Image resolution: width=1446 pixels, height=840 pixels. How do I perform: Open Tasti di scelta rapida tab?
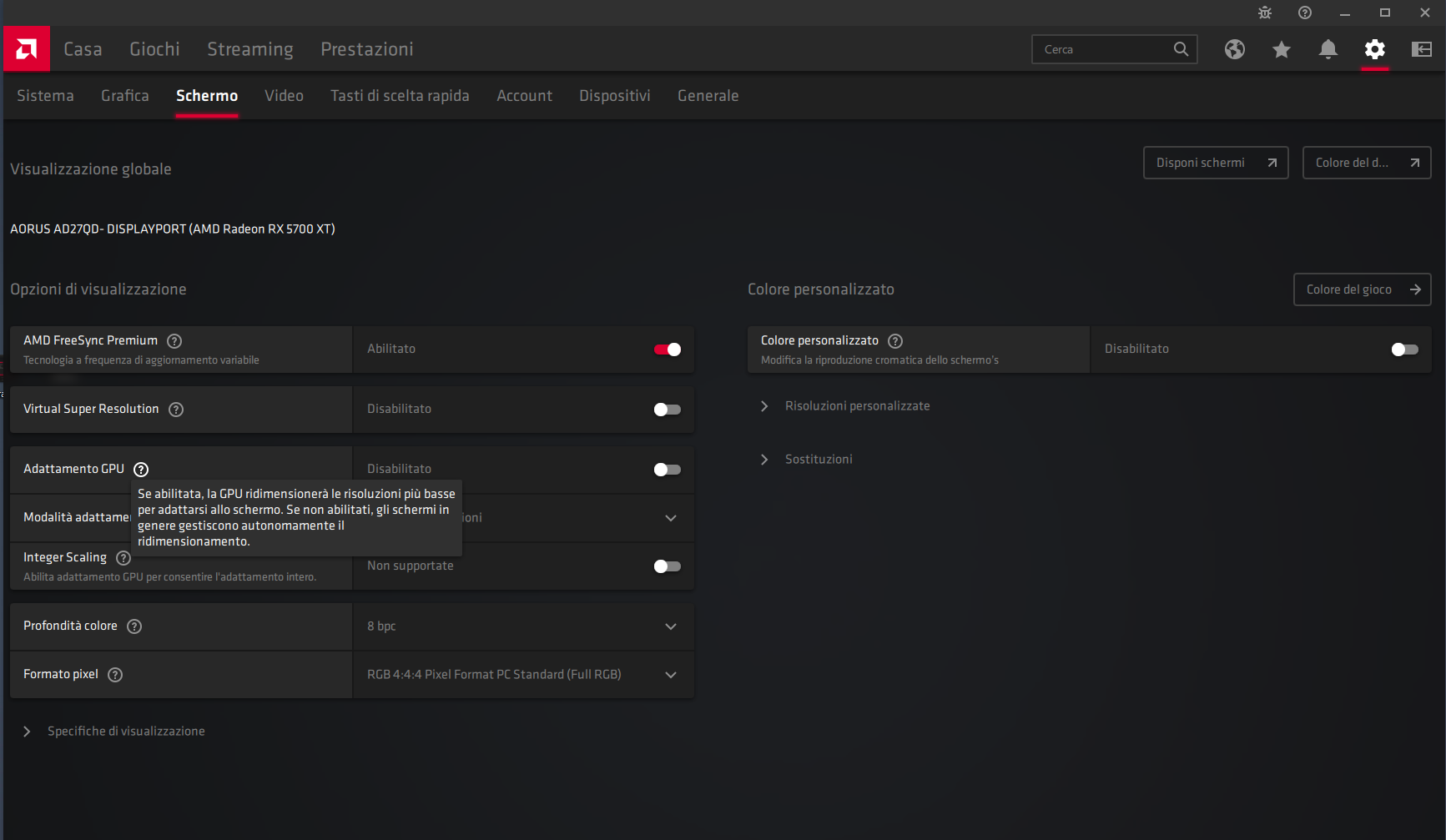point(400,95)
